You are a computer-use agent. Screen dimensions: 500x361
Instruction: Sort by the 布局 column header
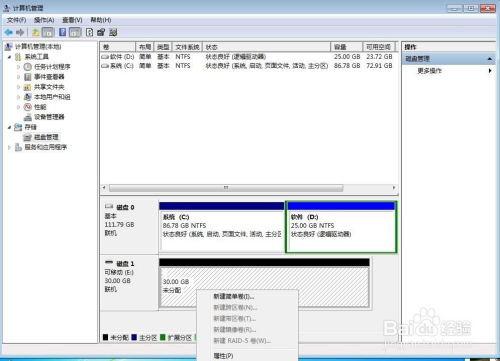point(145,47)
